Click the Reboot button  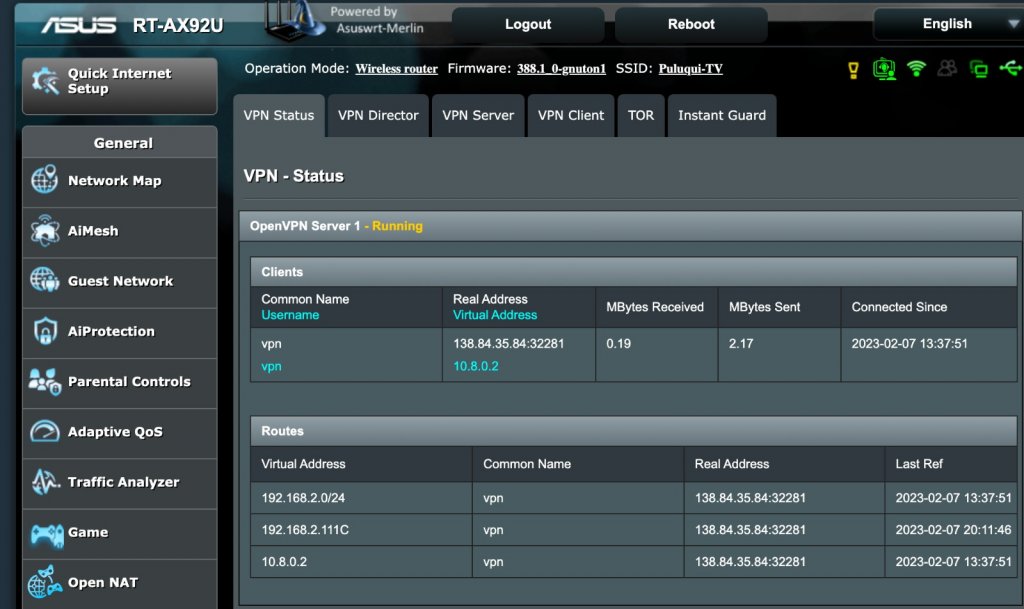(691, 24)
